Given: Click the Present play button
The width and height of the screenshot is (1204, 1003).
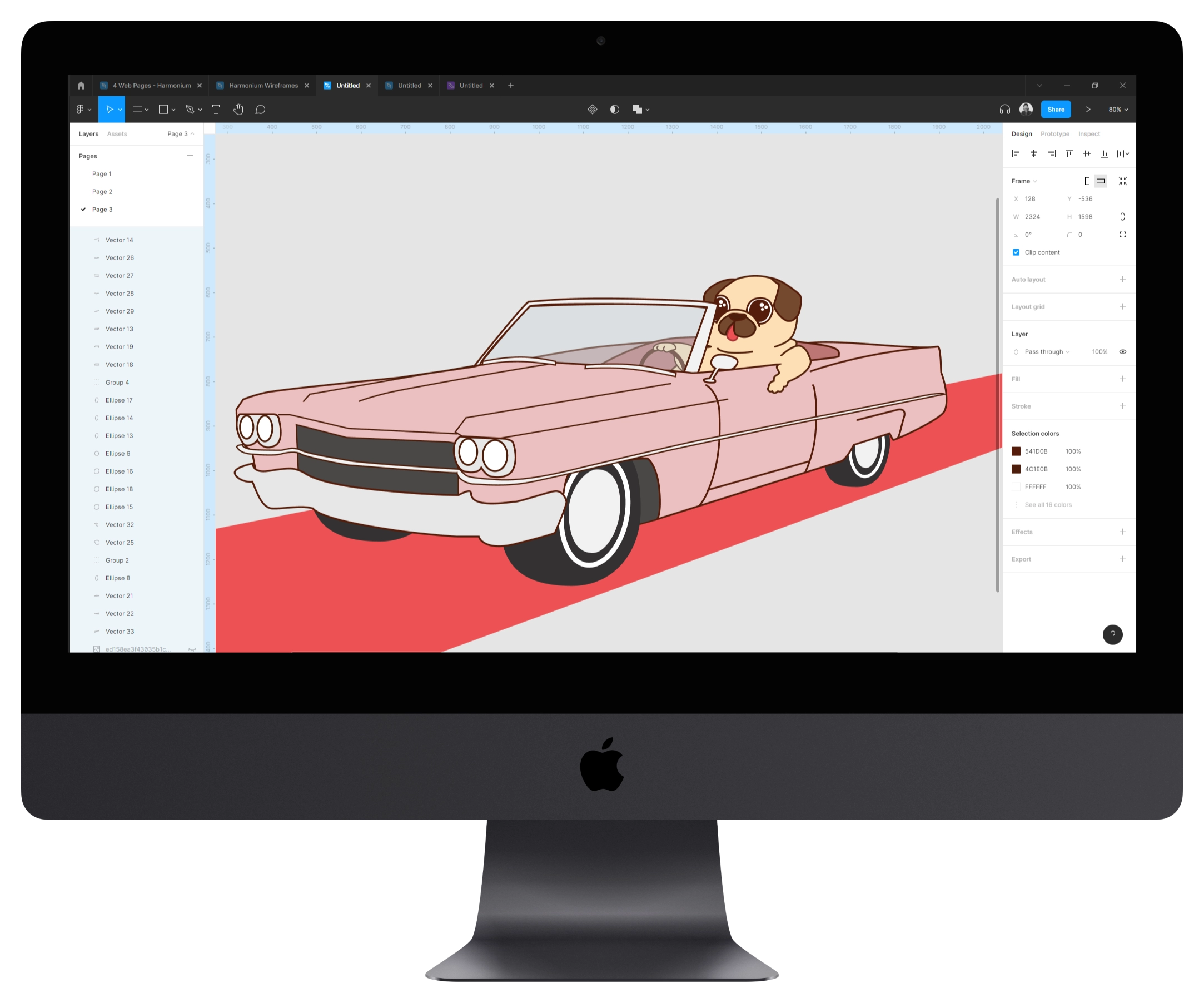Looking at the screenshot, I should (1087, 110).
